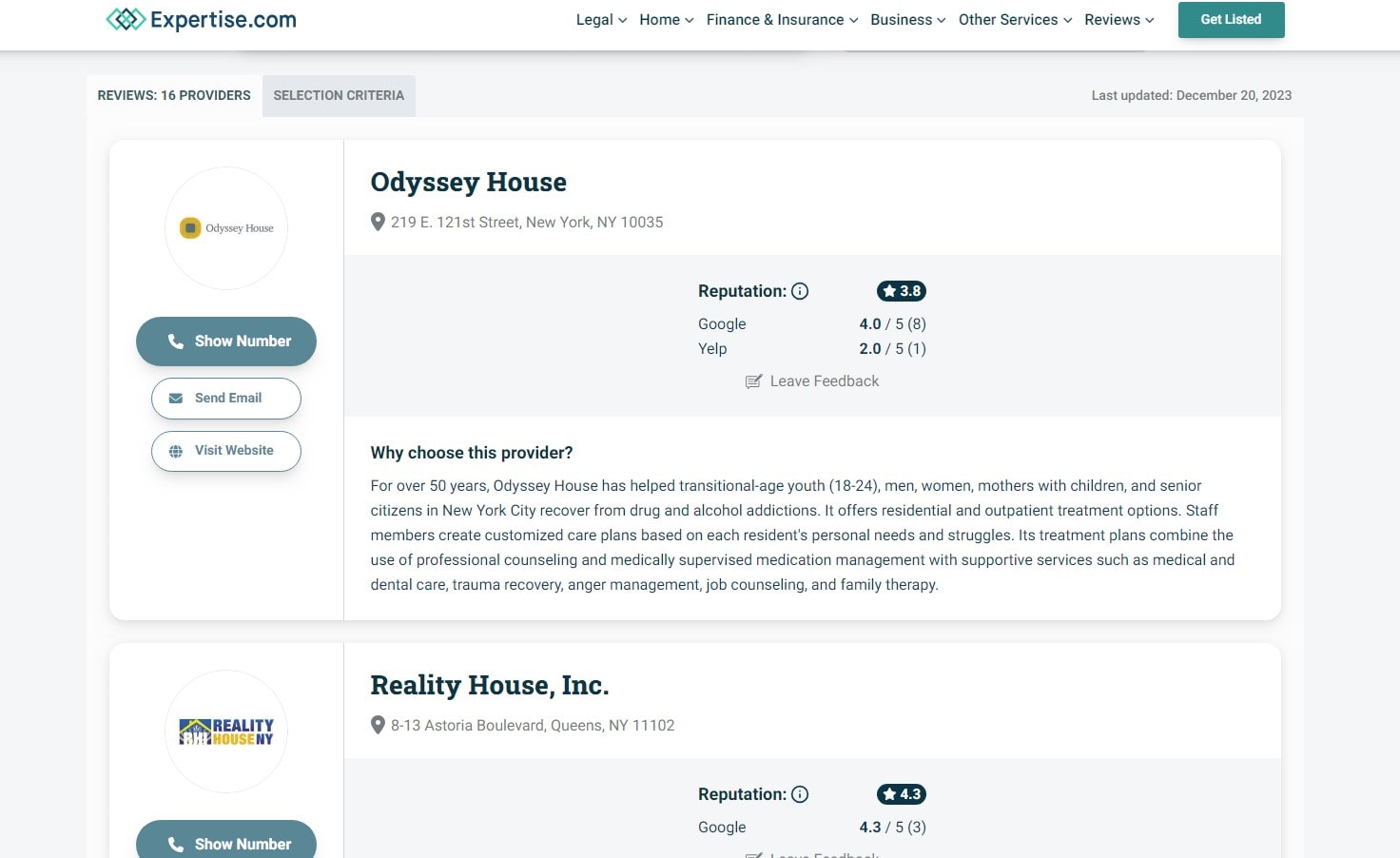Screen dimensions: 1400x858
Task: Click the Google label under Reality House Reputation
Action: (722, 828)
